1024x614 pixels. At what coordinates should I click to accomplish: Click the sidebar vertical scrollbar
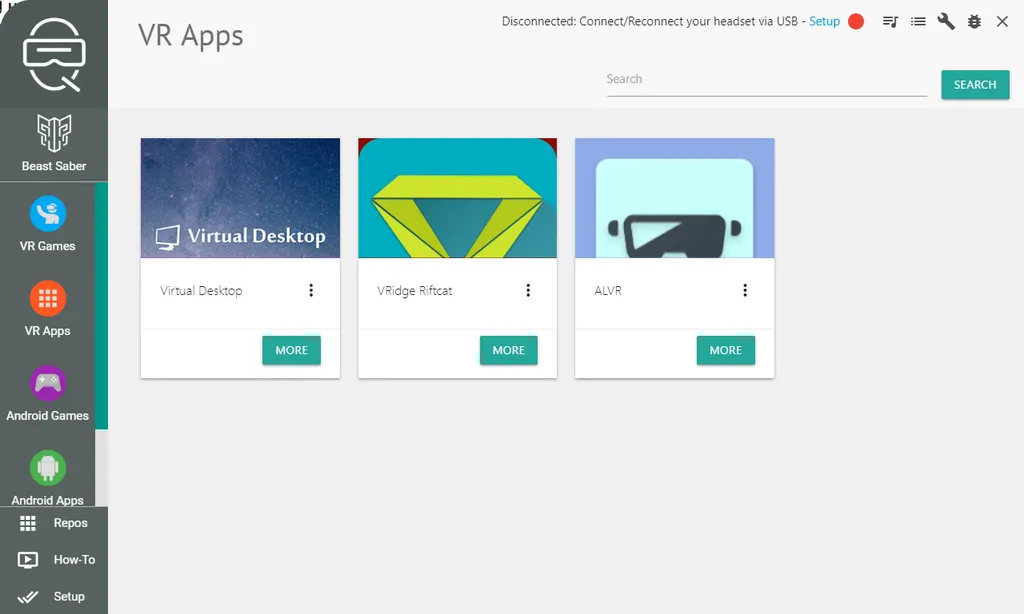pyautogui.click(x=101, y=306)
